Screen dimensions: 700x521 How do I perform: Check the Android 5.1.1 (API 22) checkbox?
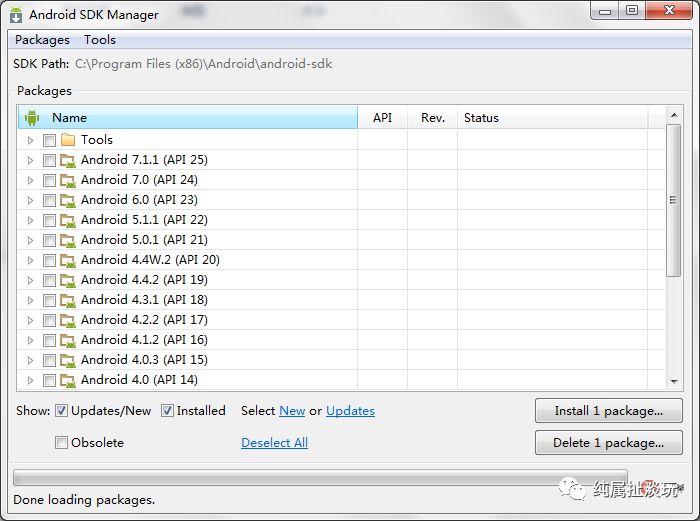tap(49, 220)
